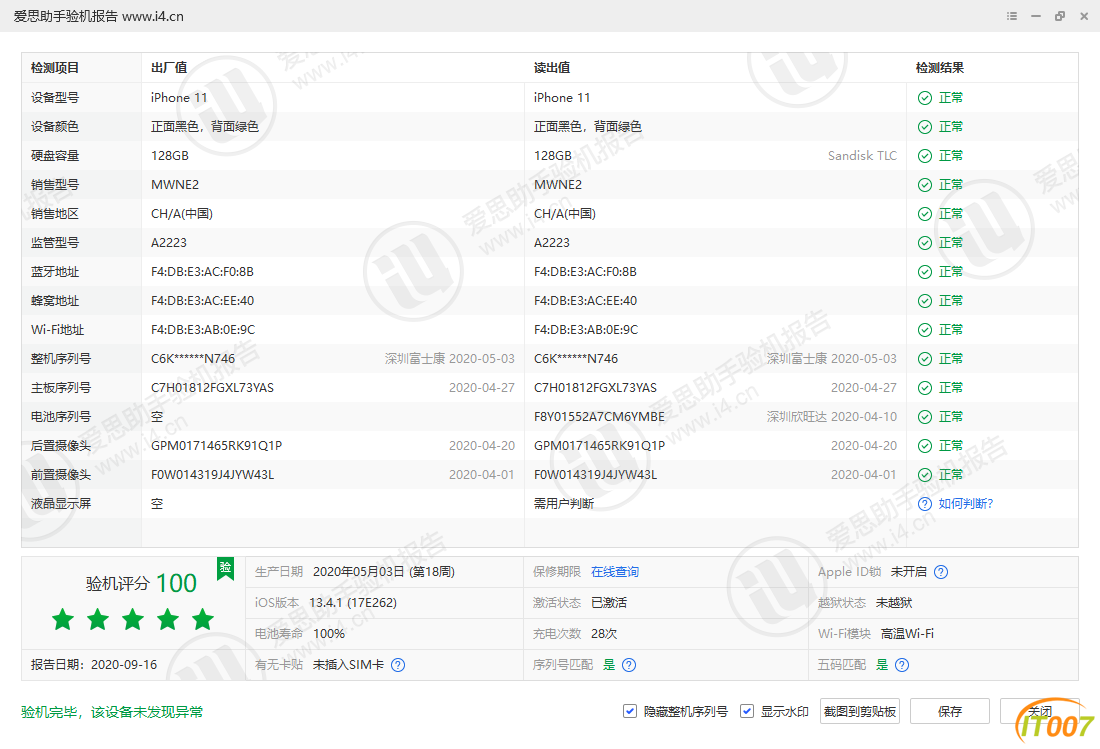Click the green check icon in 蜂窝地址 row
The width and height of the screenshot is (1100, 749).
pyautogui.click(x=925, y=301)
